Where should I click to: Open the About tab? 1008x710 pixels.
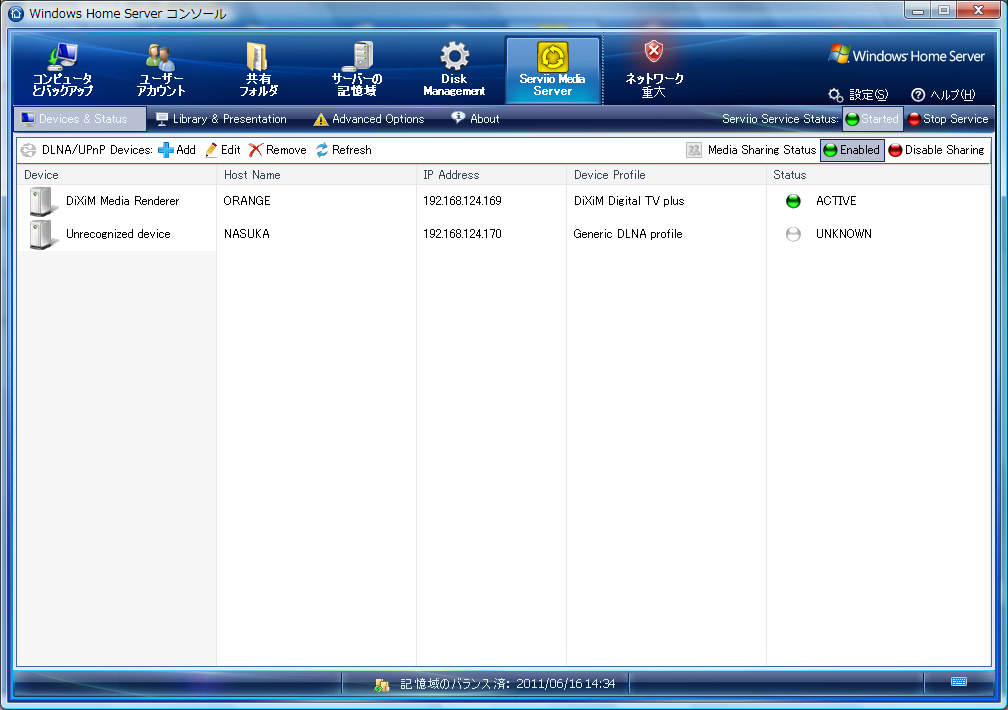pos(475,119)
